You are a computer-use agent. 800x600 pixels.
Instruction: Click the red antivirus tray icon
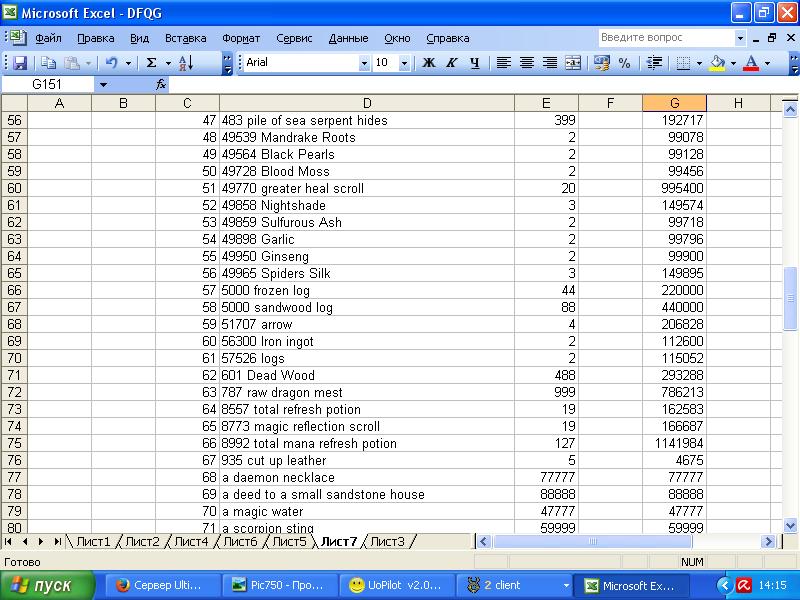pyautogui.click(x=744, y=585)
